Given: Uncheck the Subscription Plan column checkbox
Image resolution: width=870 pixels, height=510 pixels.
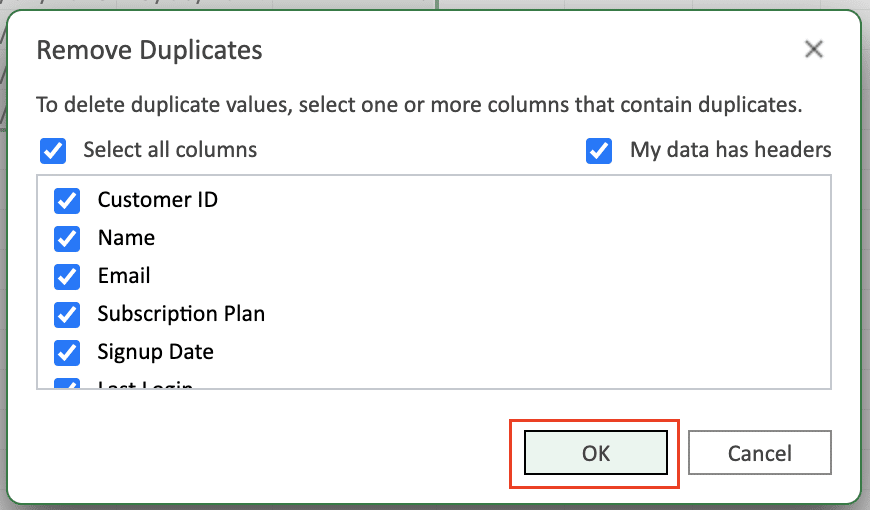Looking at the screenshot, I should coord(67,315).
